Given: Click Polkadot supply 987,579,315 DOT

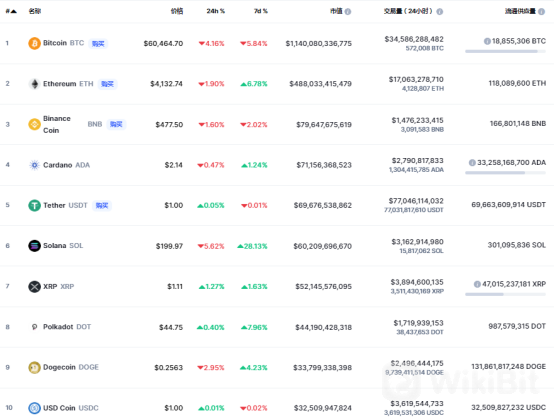Looking at the screenshot, I should [x=517, y=326].
